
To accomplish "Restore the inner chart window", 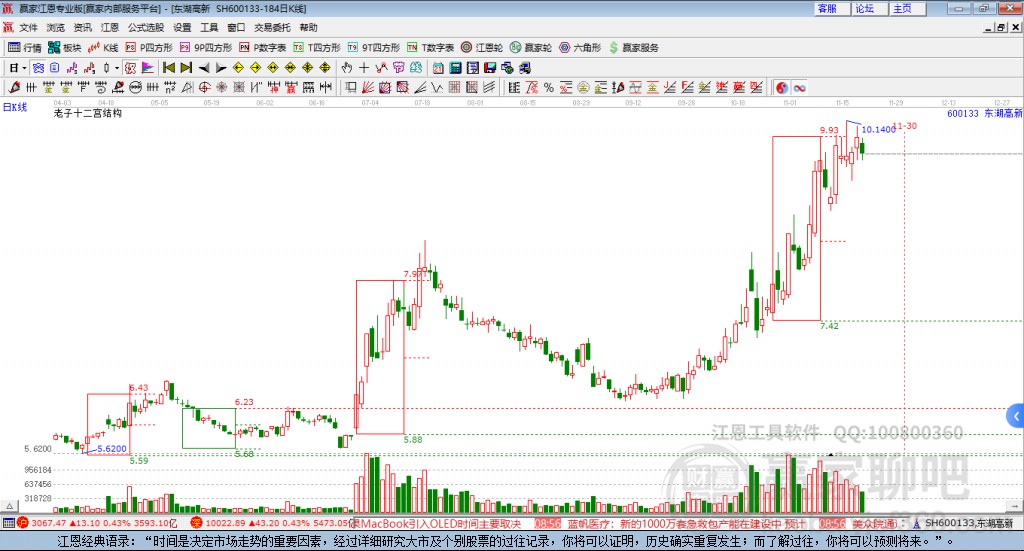I will point(1001,27).
